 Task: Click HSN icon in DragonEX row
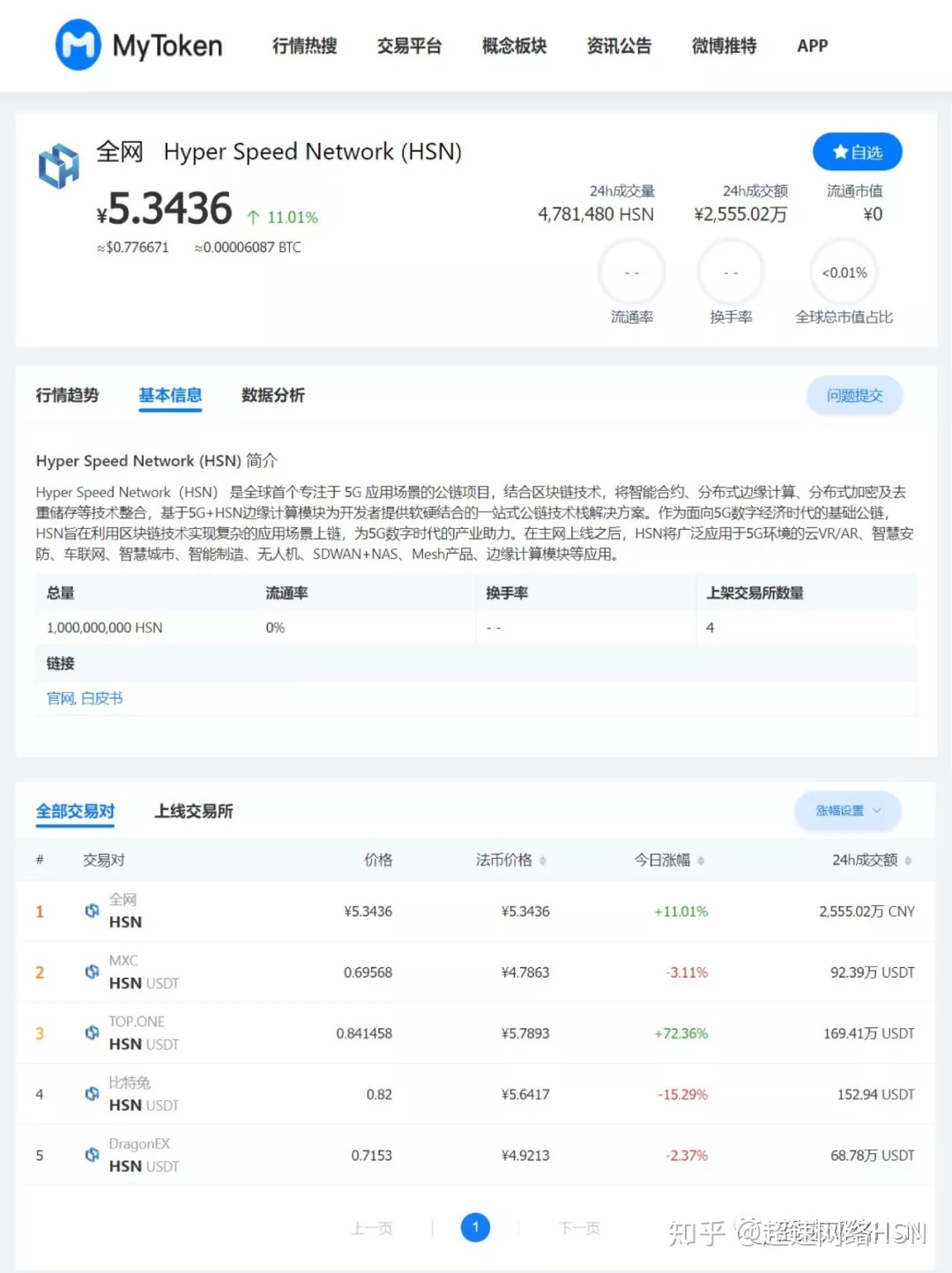(92, 1154)
